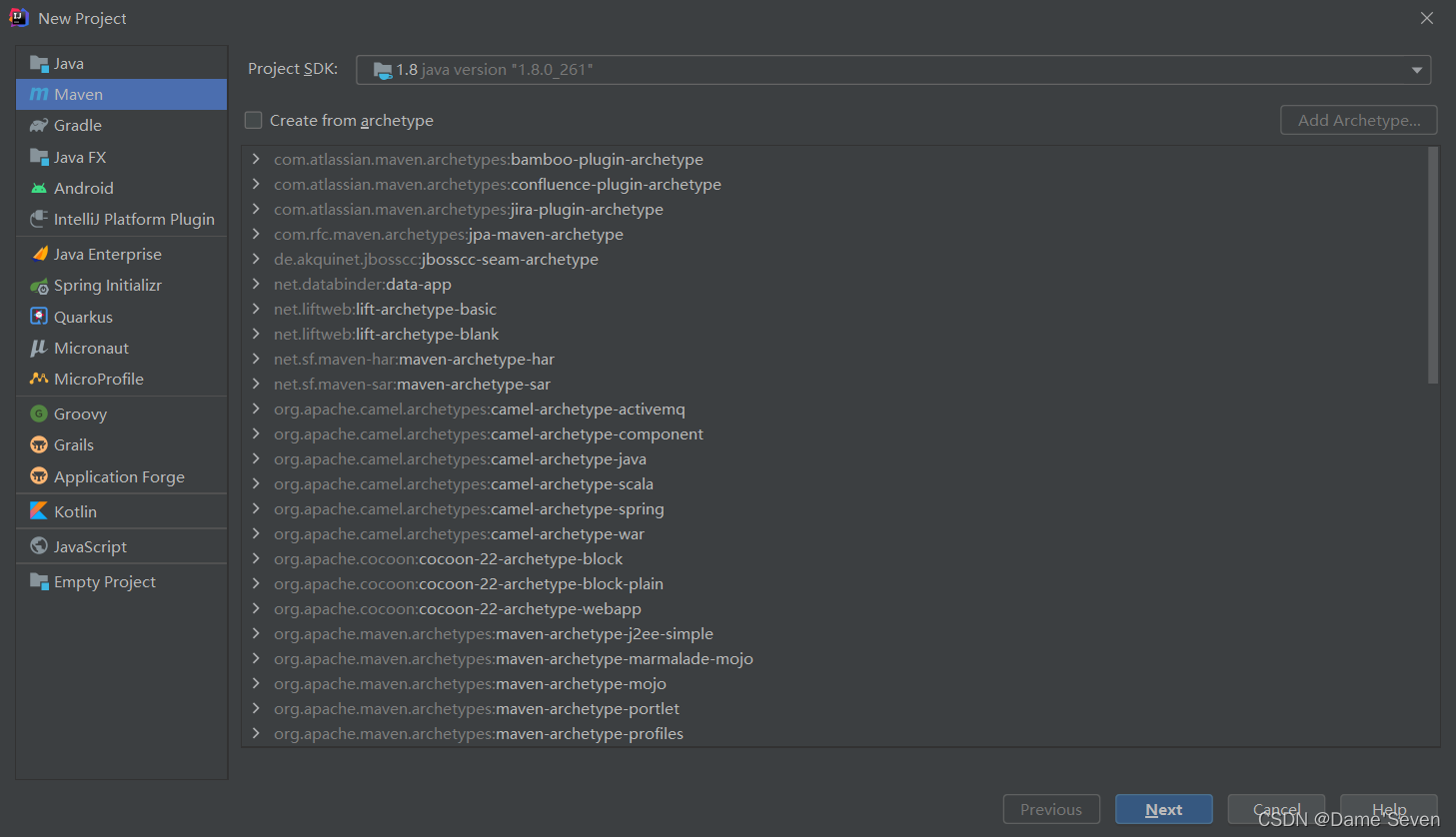The width and height of the screenshot is (1456, 837).
Task: Click the IntelliJ Platform Plugin icon
Action: pyautogui.click(x=39, y=219)
